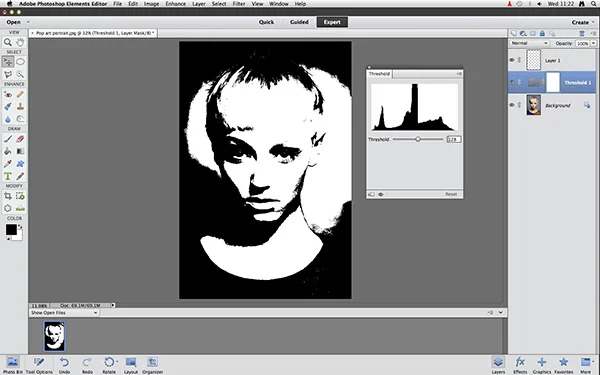Select the Red Eye Removal tool
This screenshot has height=375, width=600.
8,94
